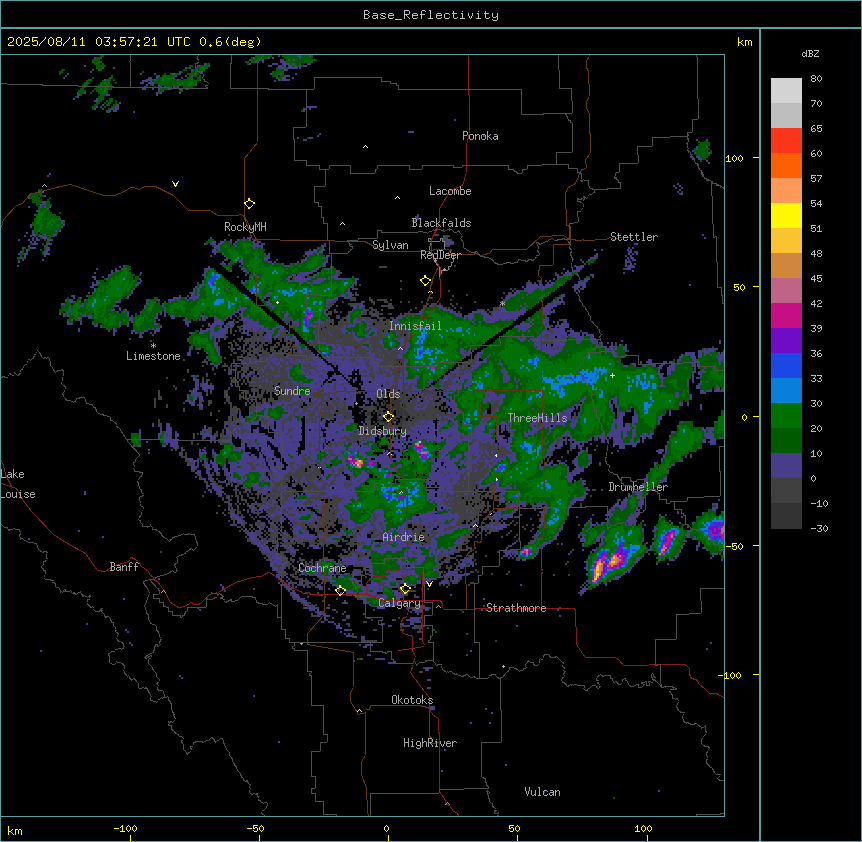Select the Olds label
The width and height of the screenshot is (862, 842).
pos(388,394)
